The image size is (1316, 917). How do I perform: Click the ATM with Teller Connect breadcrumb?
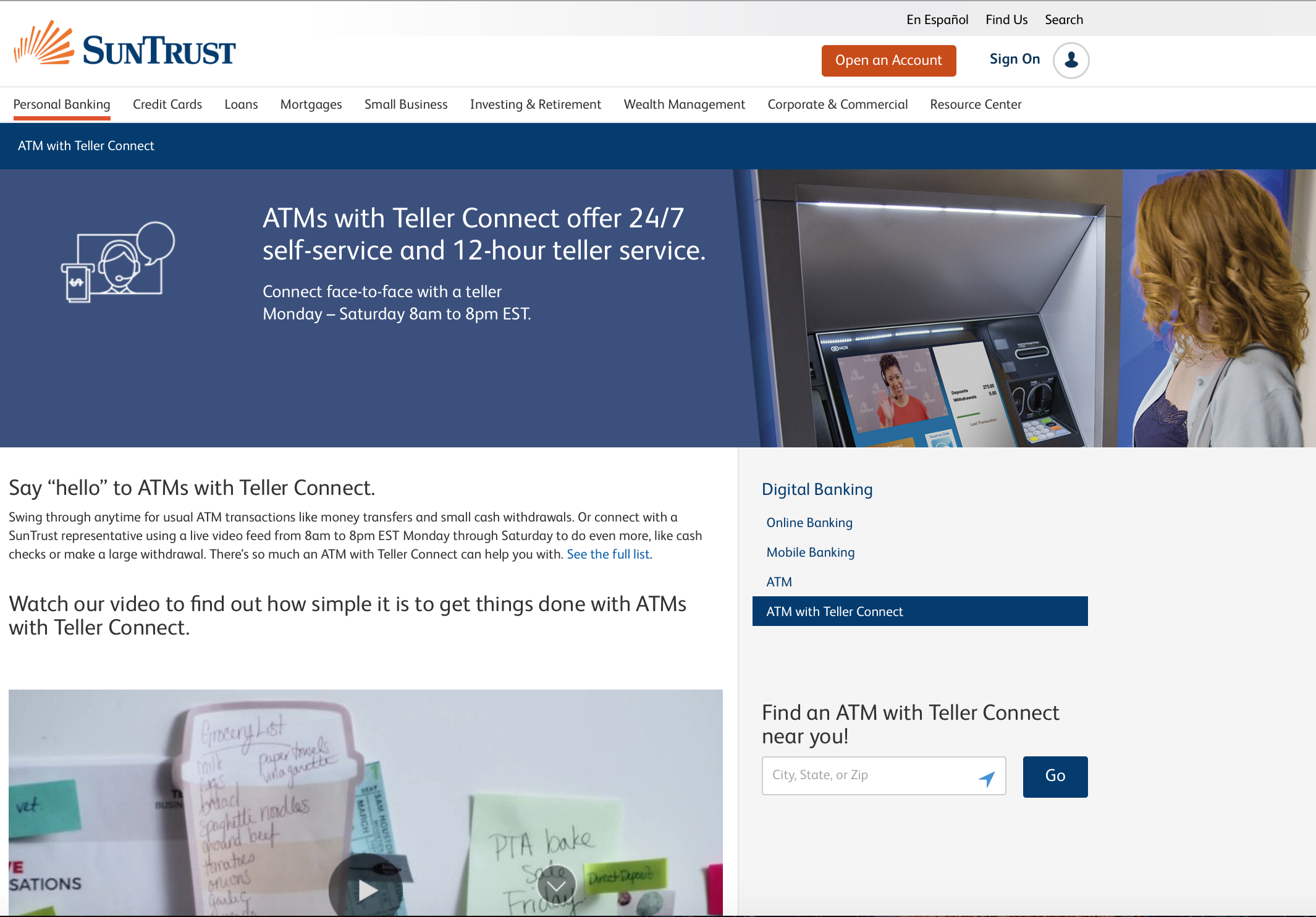(86, 146)
